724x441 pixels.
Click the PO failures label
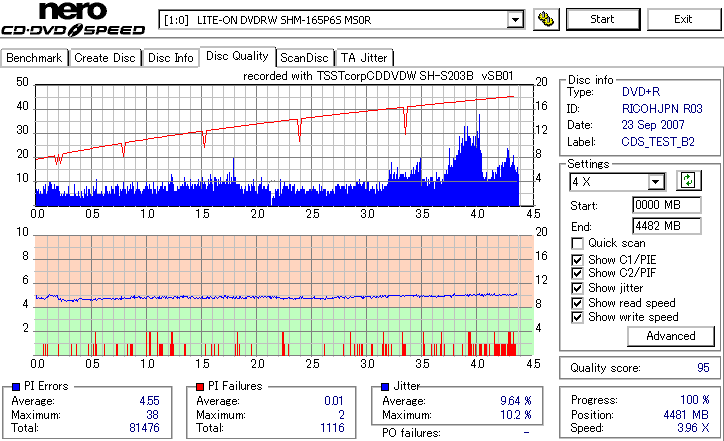(411, 433)
